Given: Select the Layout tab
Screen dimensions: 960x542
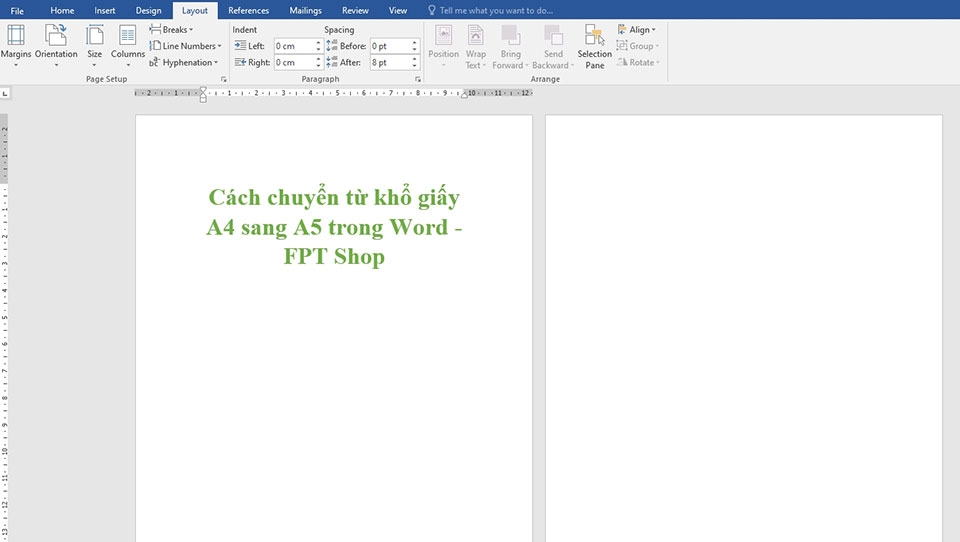Looking at the screenshot, I should tap(195, 10).
